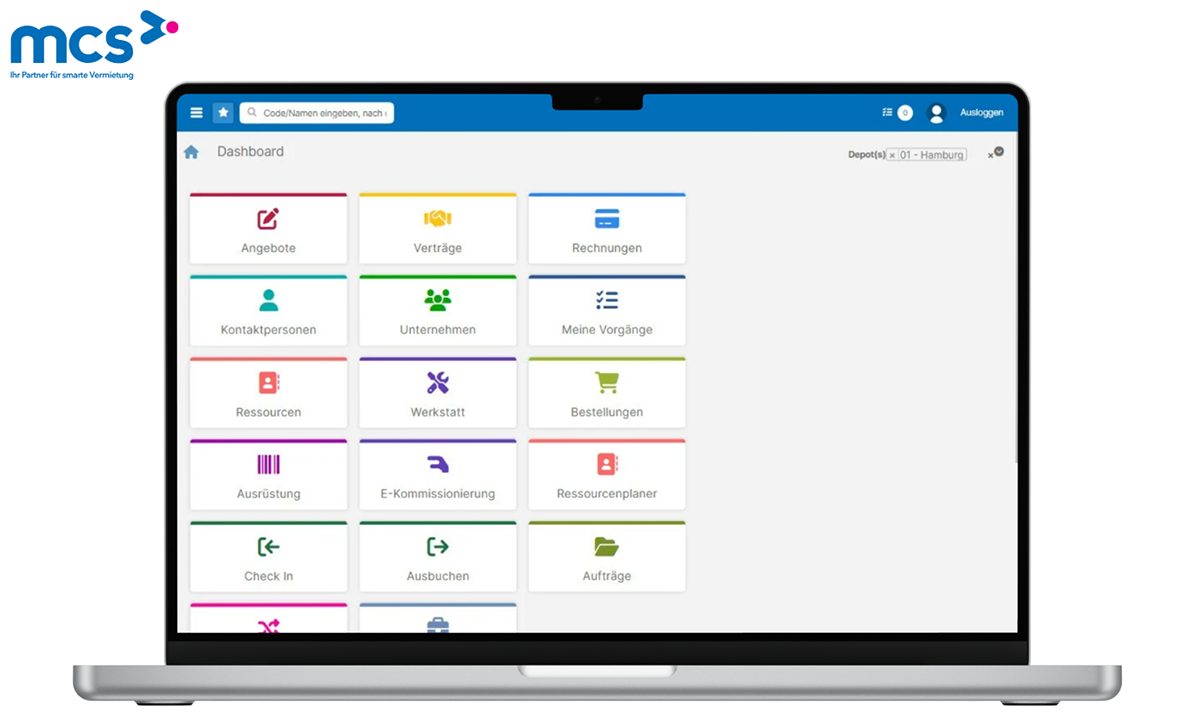Select the Ausrüstung barcode tile
The image size is (1200, 720).
[268, 475]
